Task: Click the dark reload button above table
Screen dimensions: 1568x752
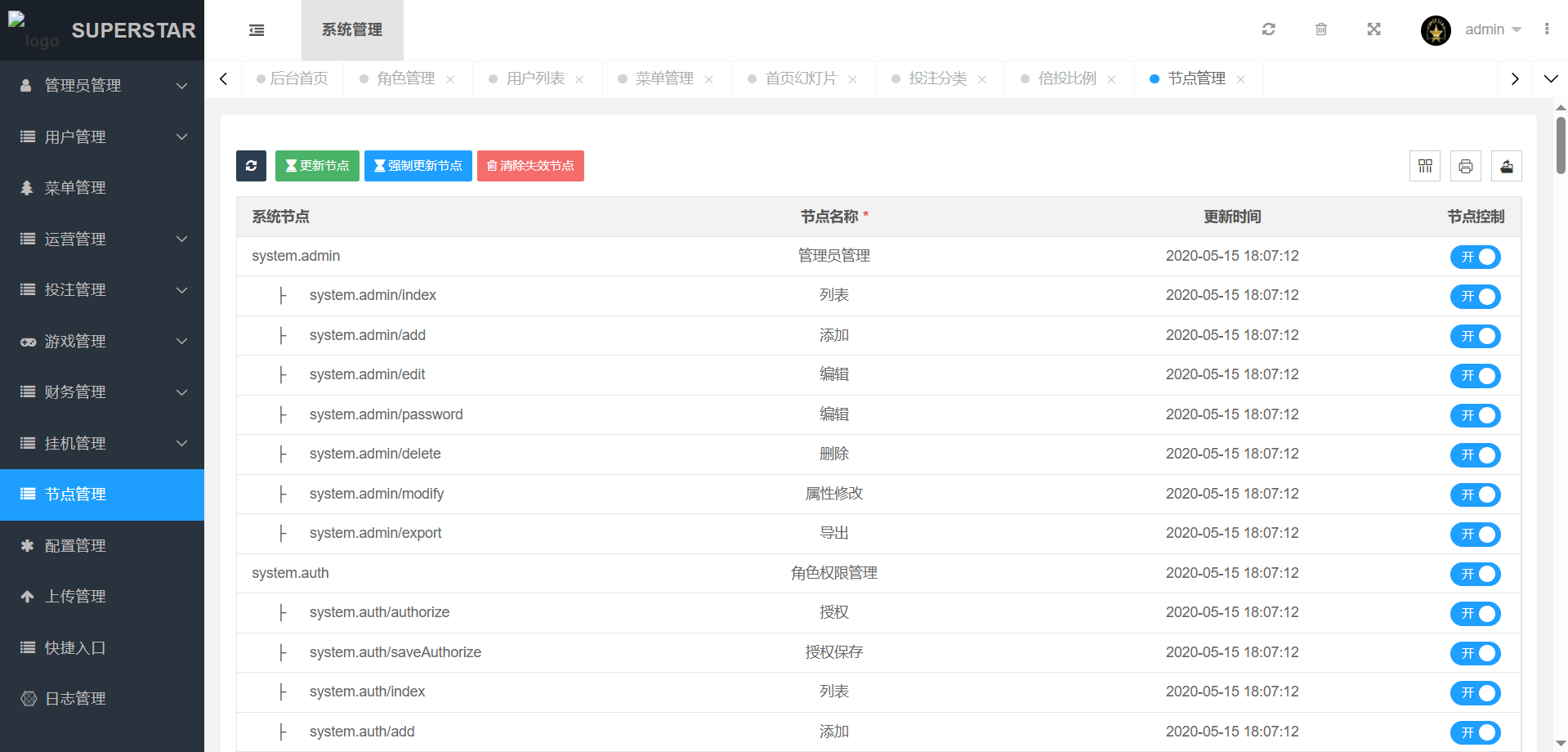Action: (x=251, y=166)
